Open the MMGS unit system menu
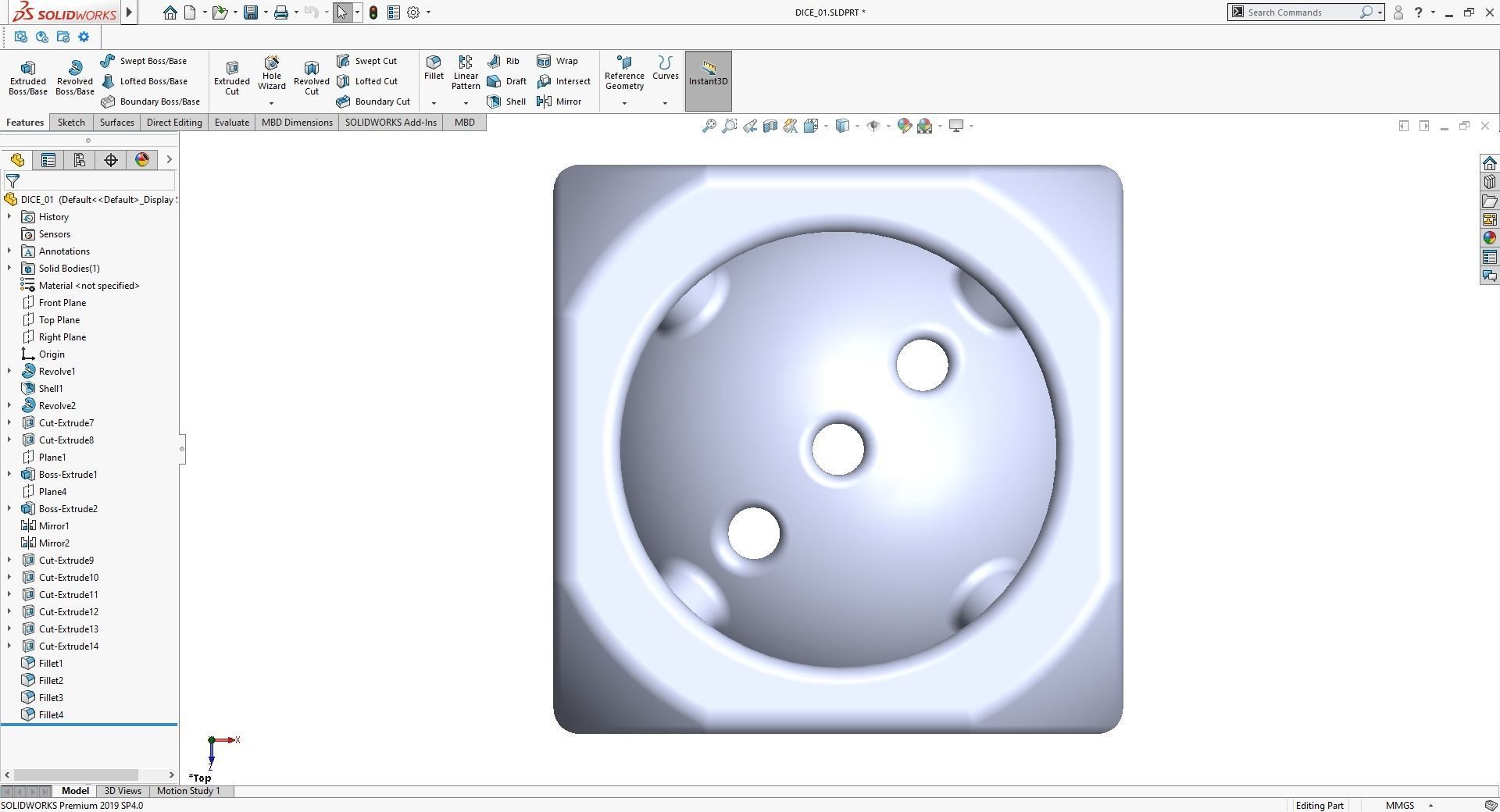This screenshot has height=812, width=1500. pos(1409,805)
